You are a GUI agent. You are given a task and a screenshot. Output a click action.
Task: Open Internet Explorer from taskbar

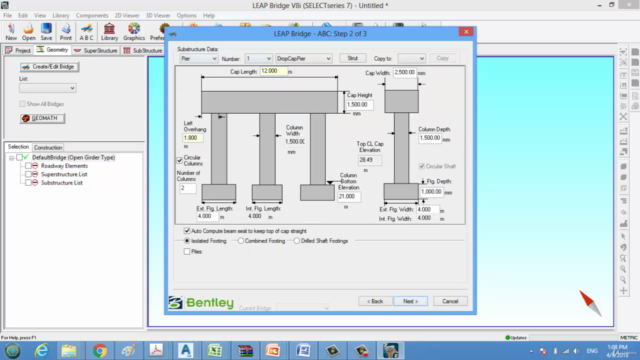(x=41, y=351)
